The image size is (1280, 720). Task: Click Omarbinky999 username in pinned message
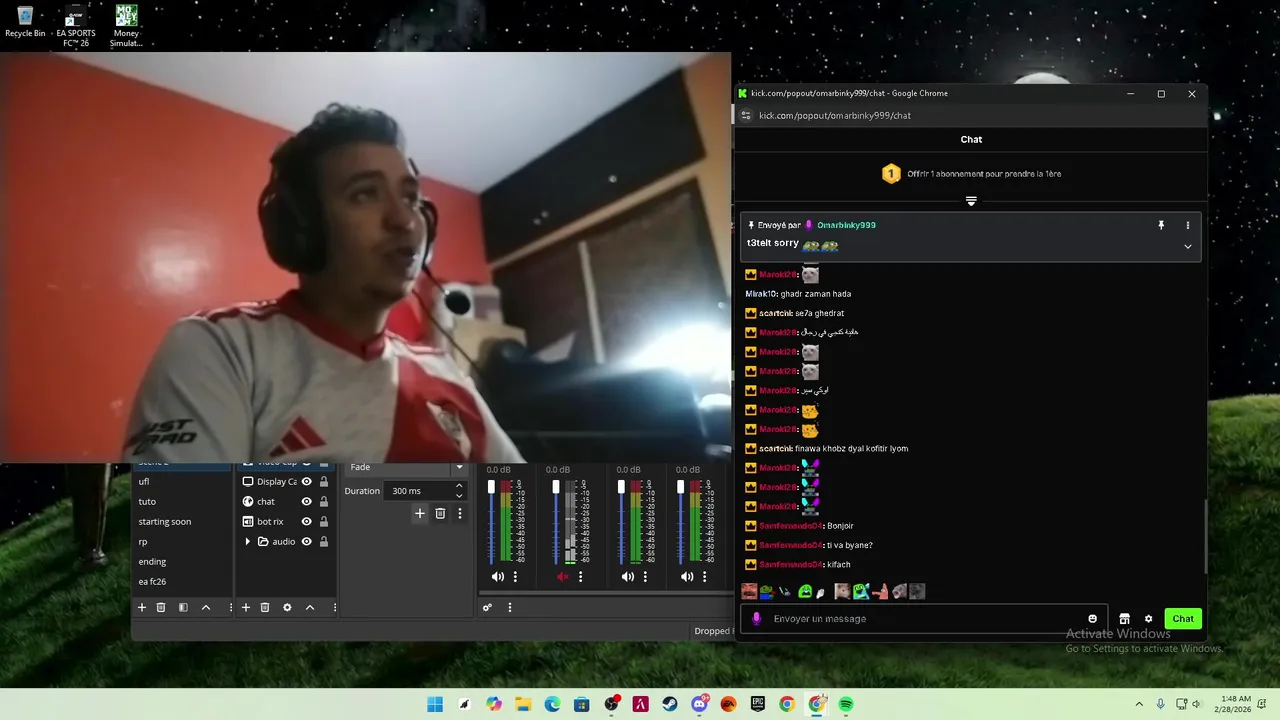pyautogui.click(x=846, y=225)
